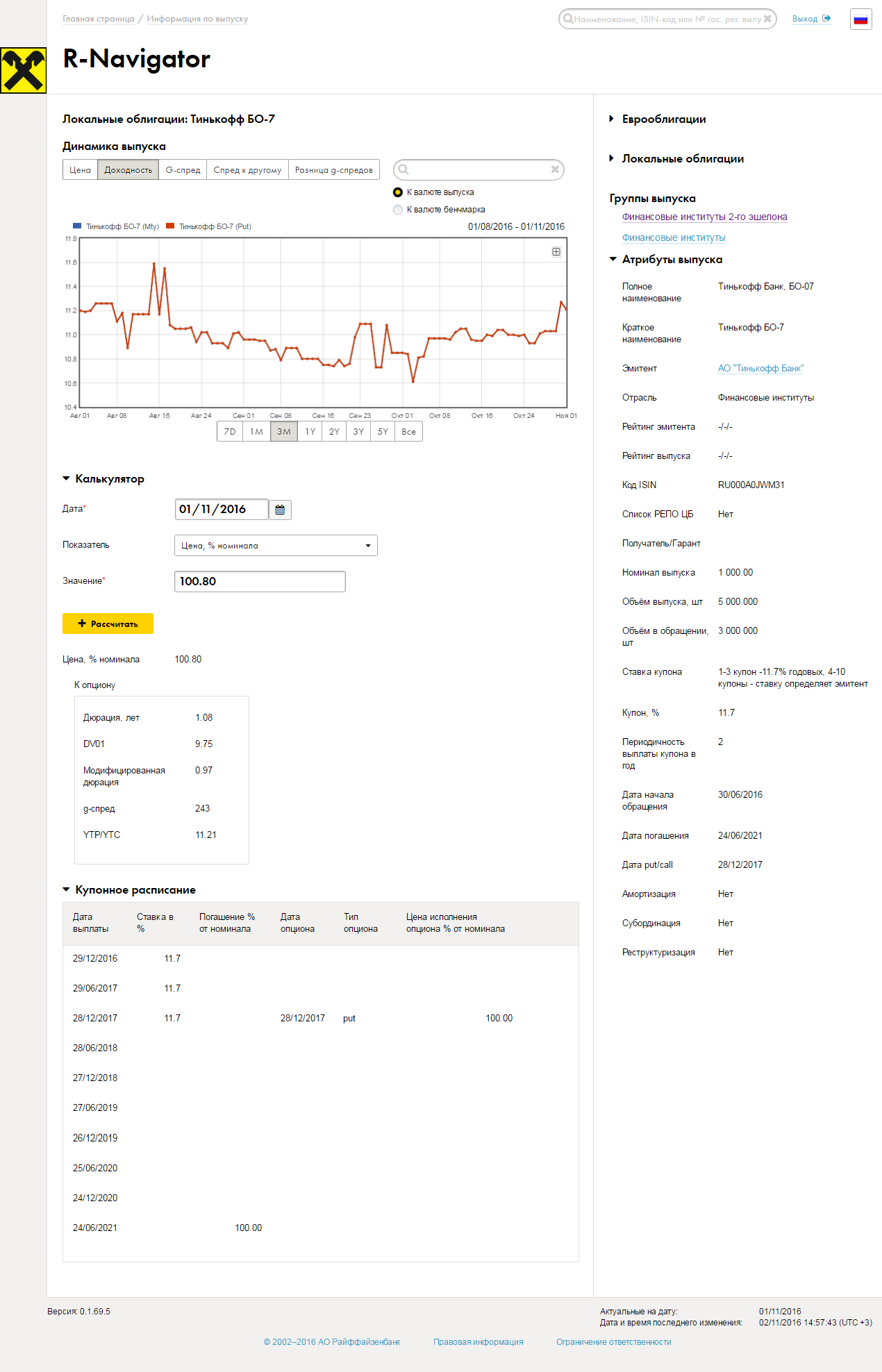The width and height of the screenshot is (882, 1372).
Task: Switch to Спред к другому tab
Action: click(x=247, y=170)
